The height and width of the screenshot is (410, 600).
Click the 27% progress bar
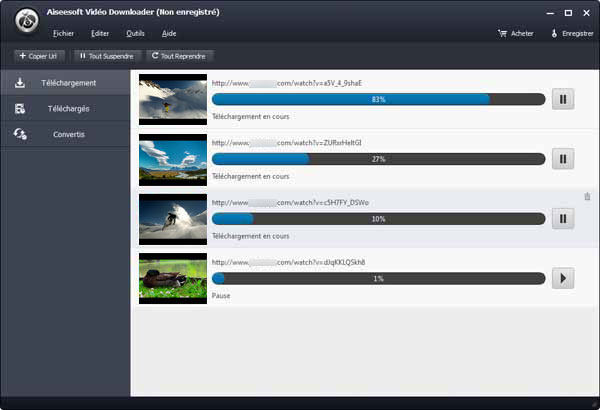(x=378, y=159)
